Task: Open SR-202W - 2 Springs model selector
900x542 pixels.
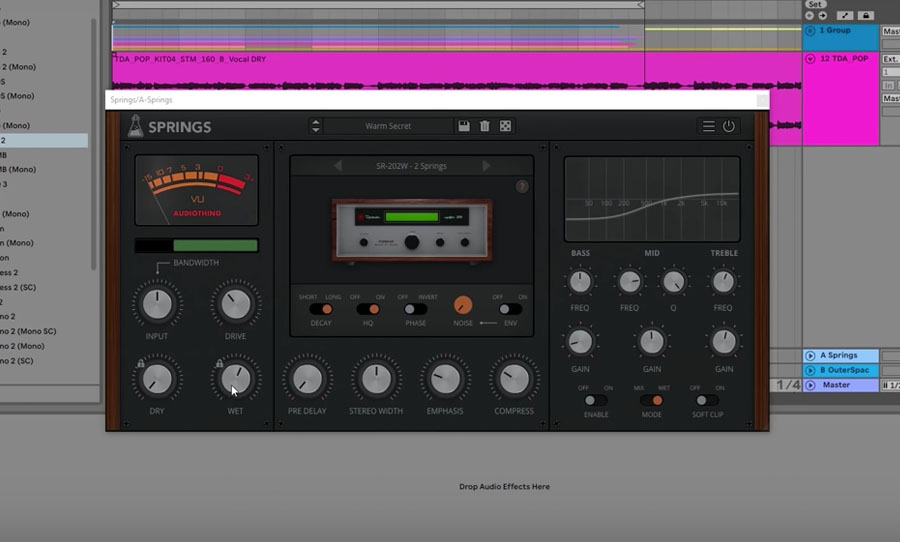Action: 412,166
